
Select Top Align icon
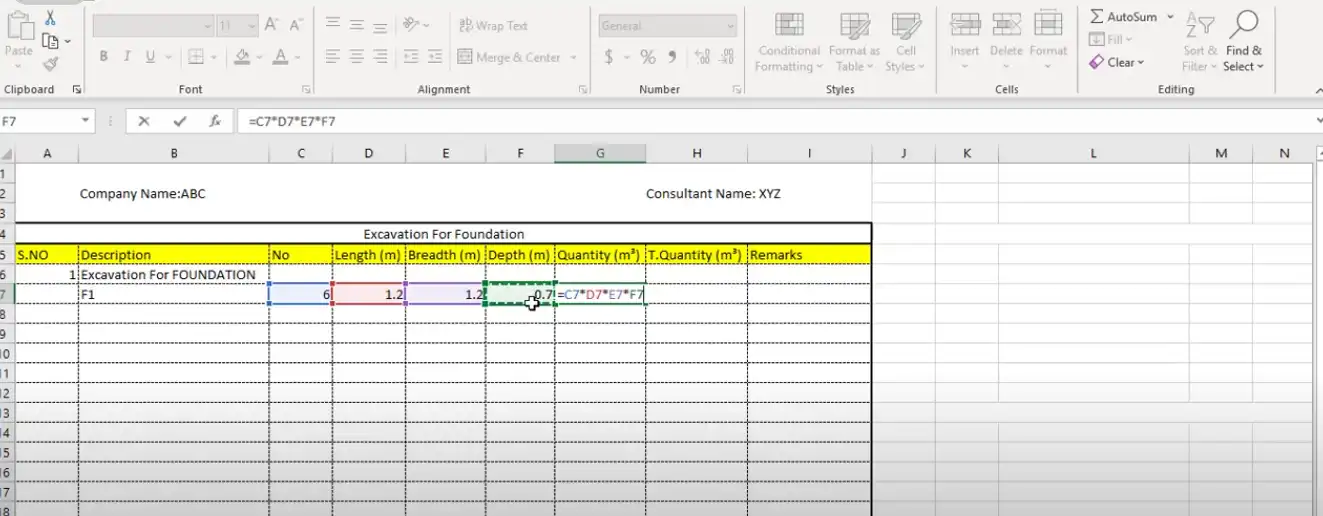point(332,25)
